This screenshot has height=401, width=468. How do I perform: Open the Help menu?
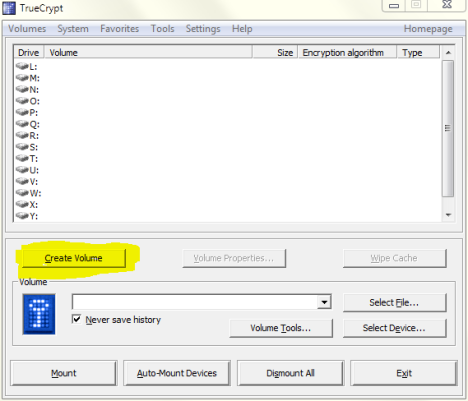pyautogui.click(x=242, y=29)
